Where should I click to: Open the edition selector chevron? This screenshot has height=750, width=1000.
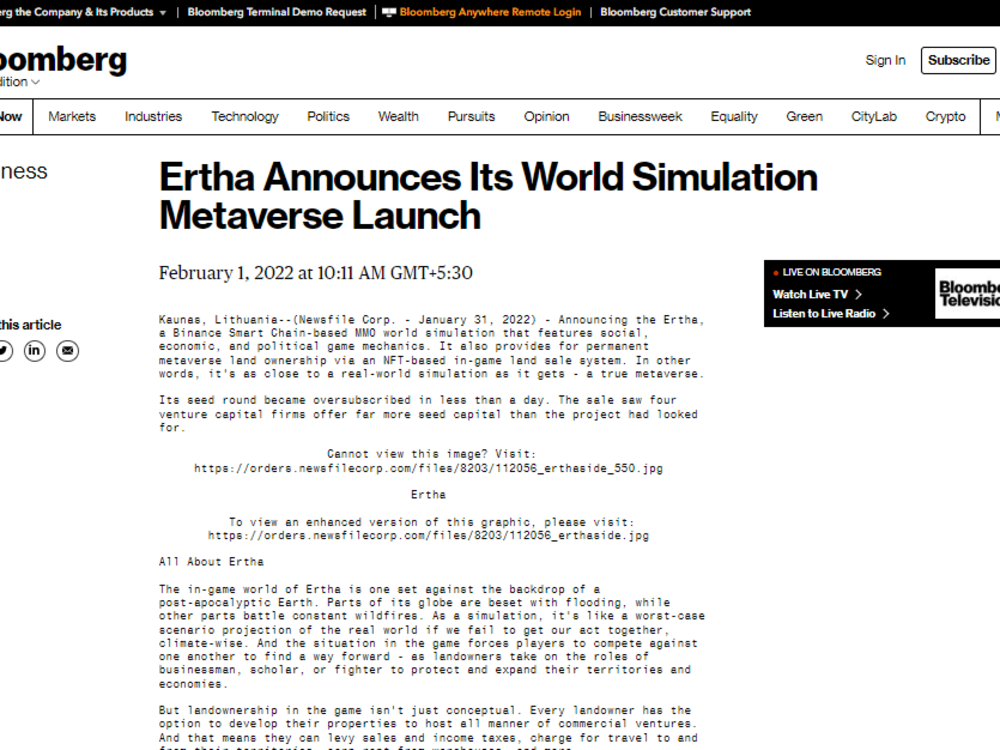(x=36, y=82)
